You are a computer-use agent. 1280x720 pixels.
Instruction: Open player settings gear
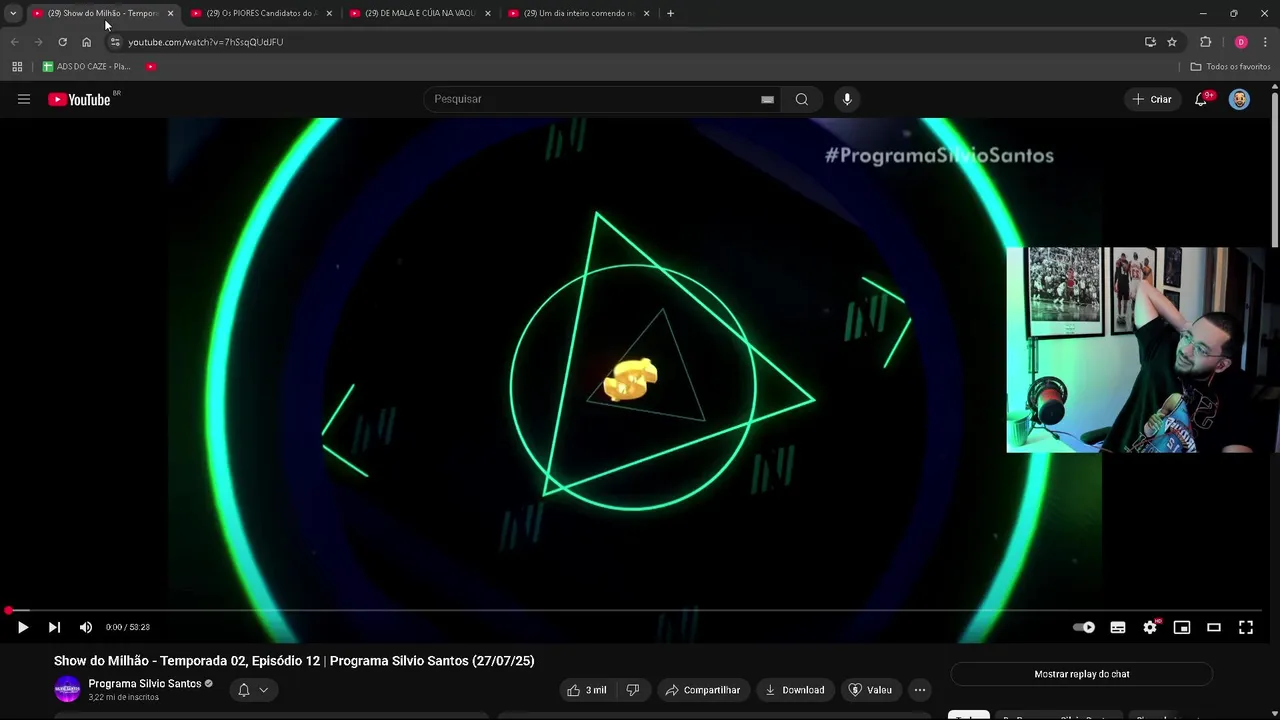pyautogui.click(x=1150, y=627)
